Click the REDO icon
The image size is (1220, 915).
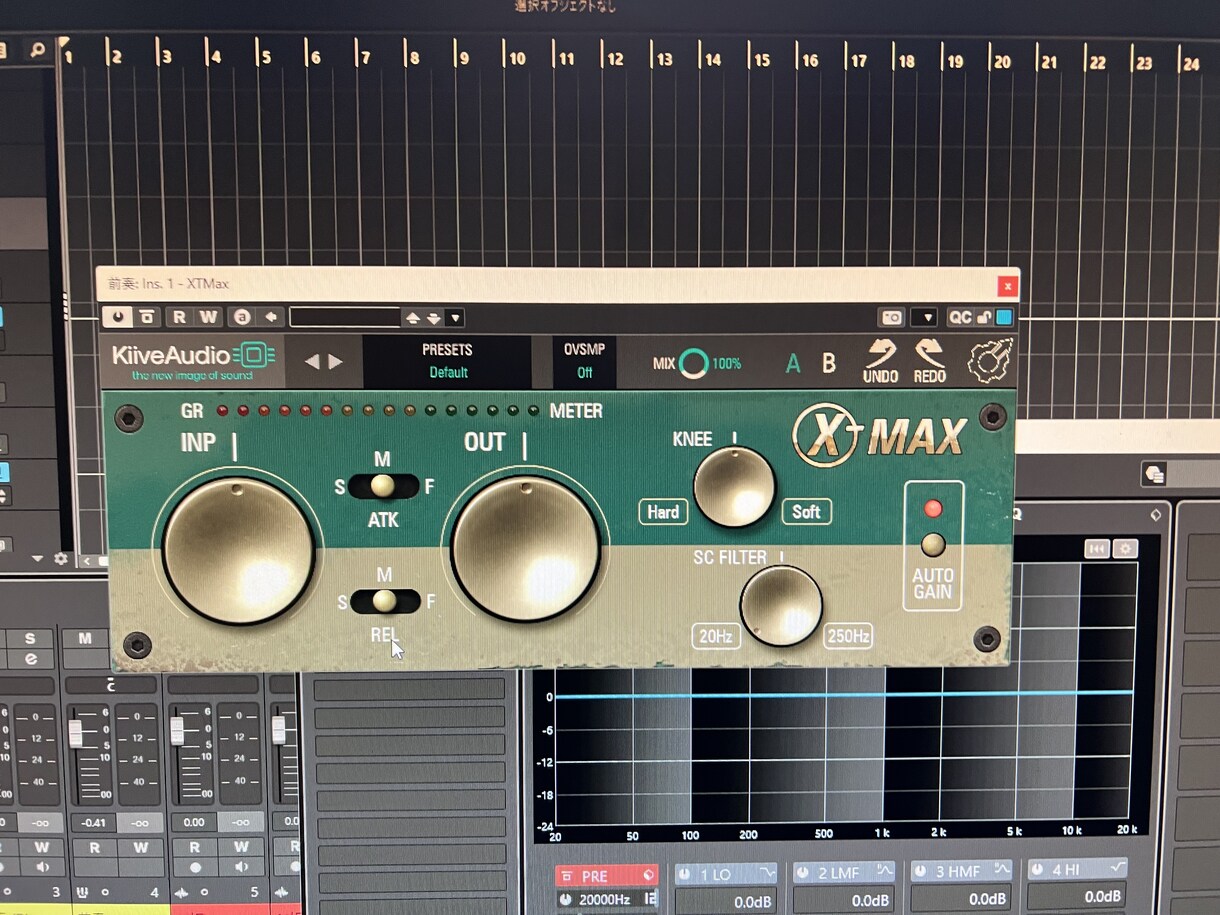(x=929, y=361)
